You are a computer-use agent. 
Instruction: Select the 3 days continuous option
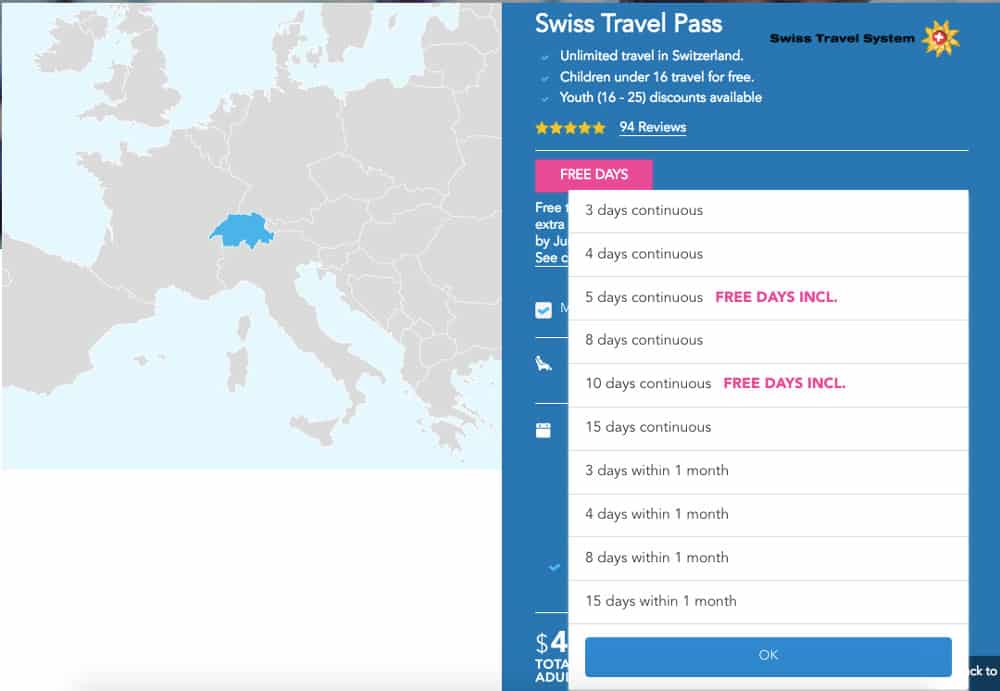pos(768,211)
